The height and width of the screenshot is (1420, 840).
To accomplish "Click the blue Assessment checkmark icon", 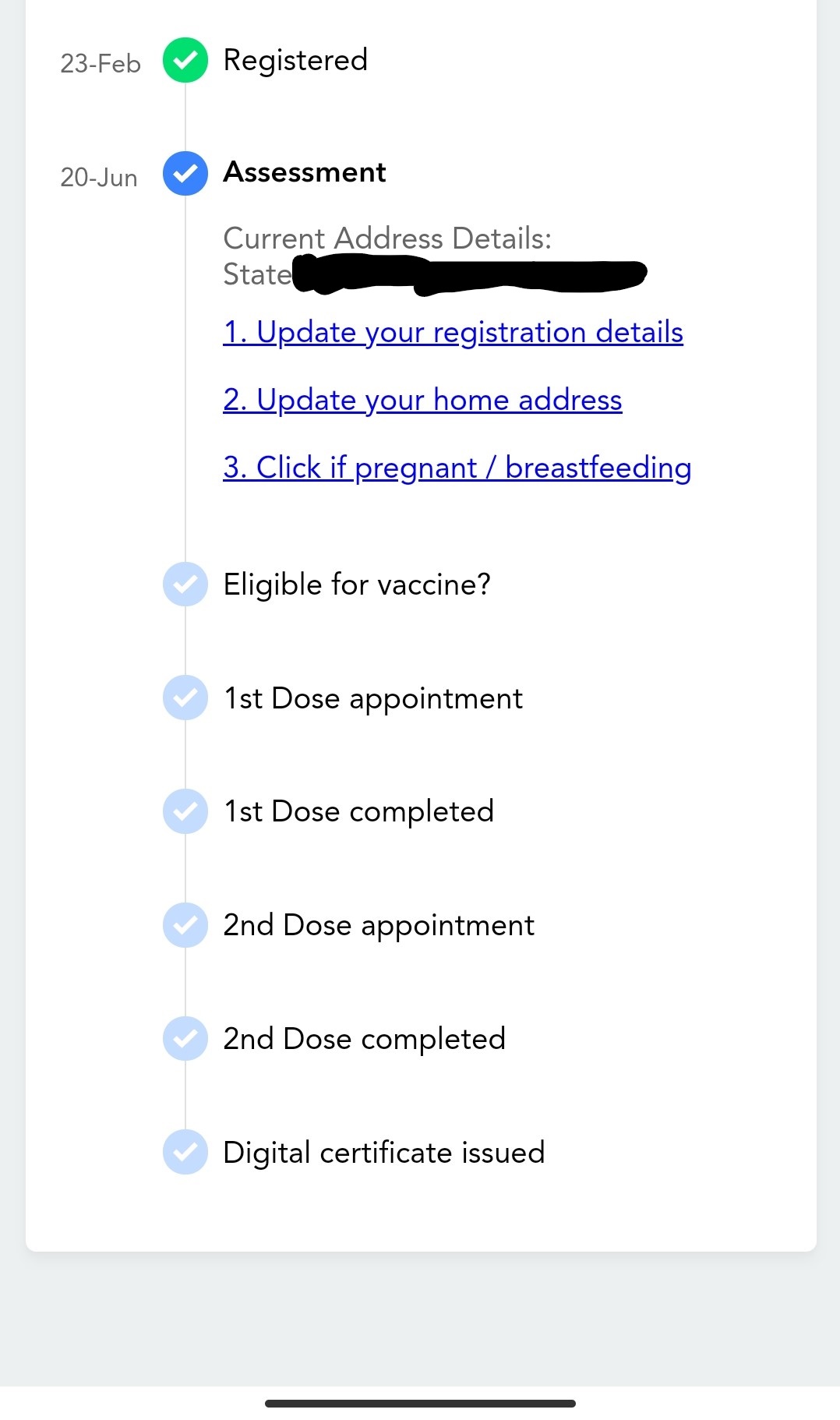I will coord(185,173).
